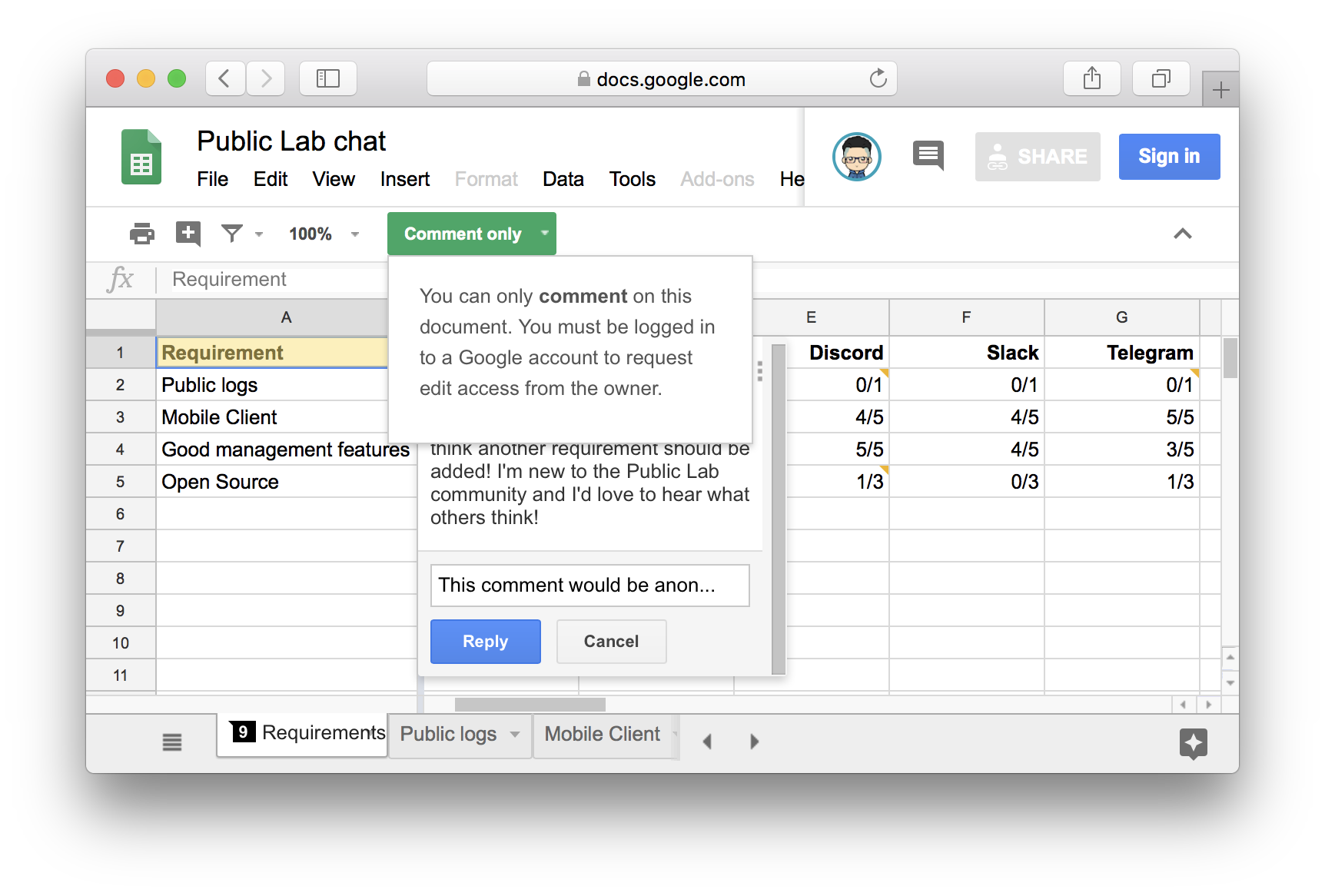
Task: Click the green Google Sheets home icon
Action: (141, 157)
